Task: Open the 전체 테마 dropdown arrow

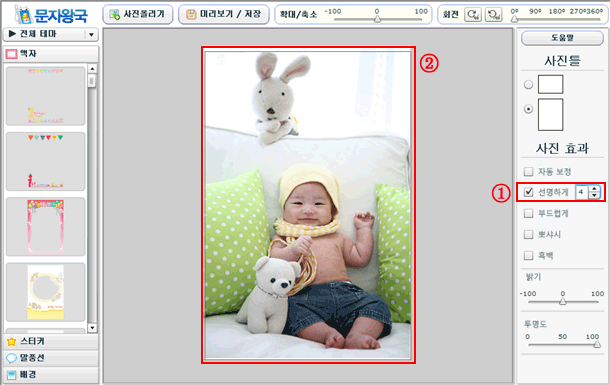Action: click(x=91, y=34)
